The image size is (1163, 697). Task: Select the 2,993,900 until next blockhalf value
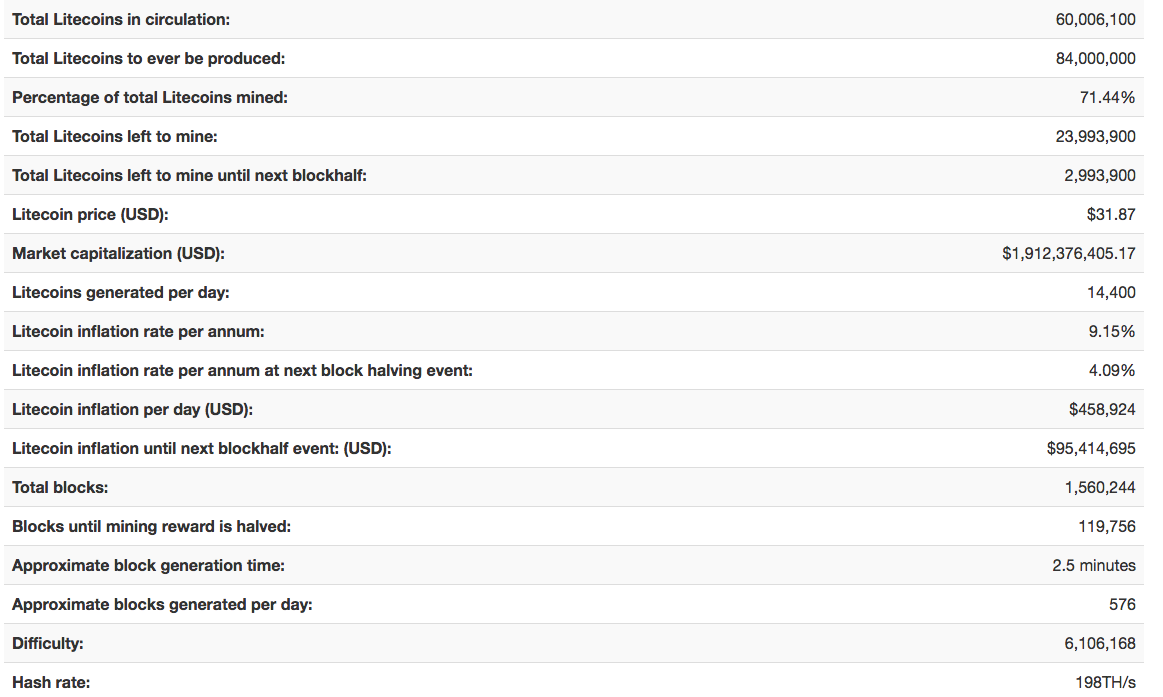tap(1099, 176)
